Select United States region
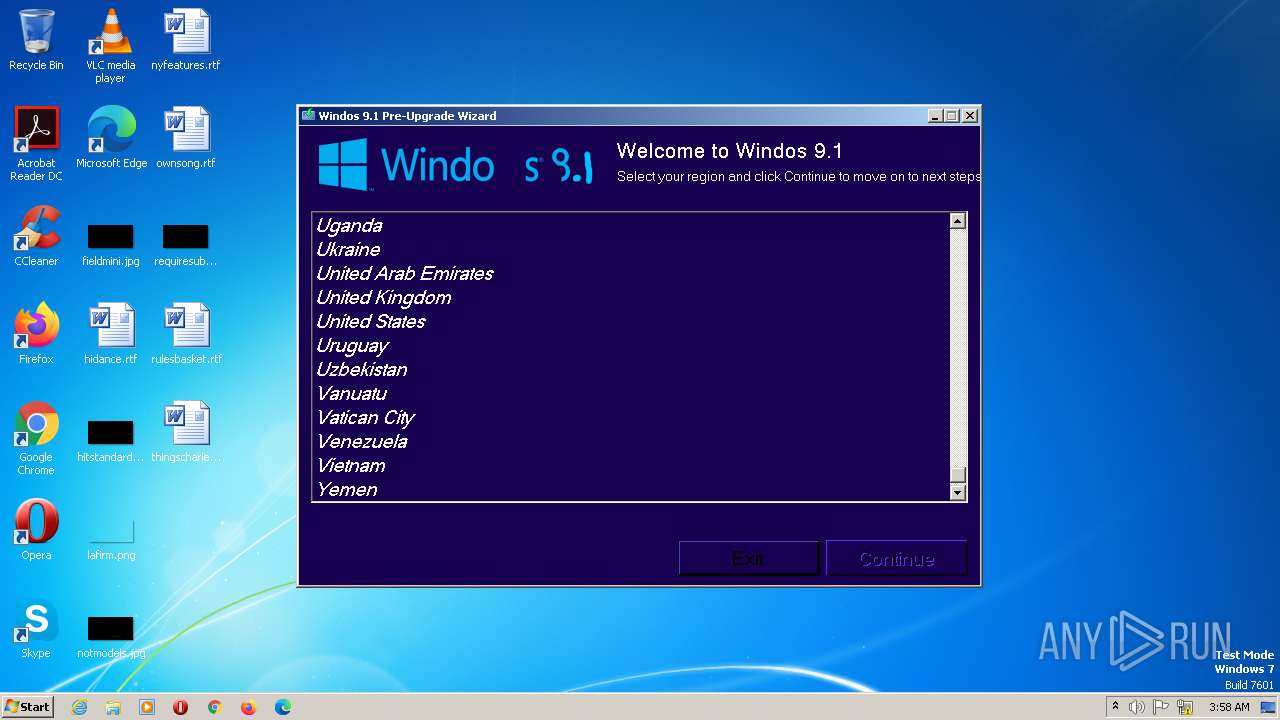1280x720 pixels. [x=630, y=322]
